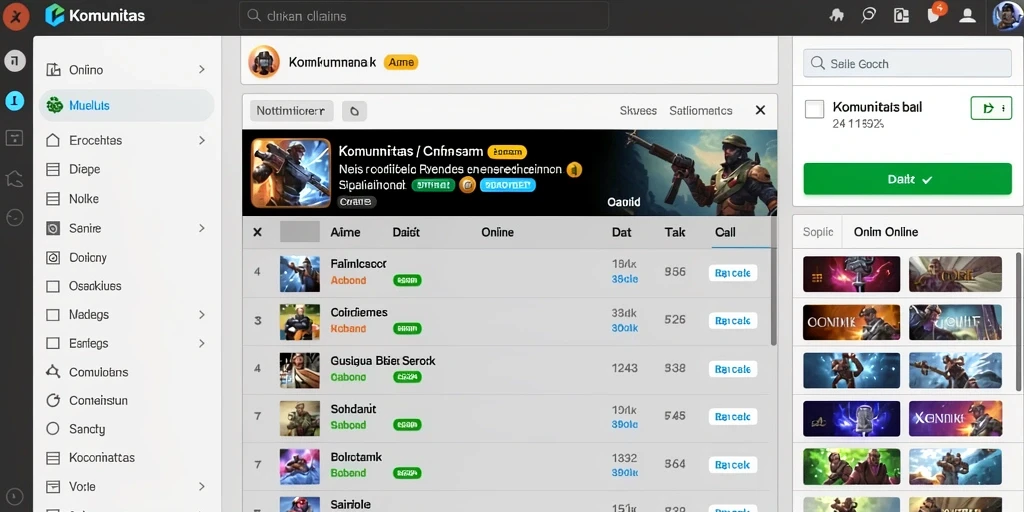
Task: Toggle the Esrfegs checkbox in sidebar
Action: [54, 343]
